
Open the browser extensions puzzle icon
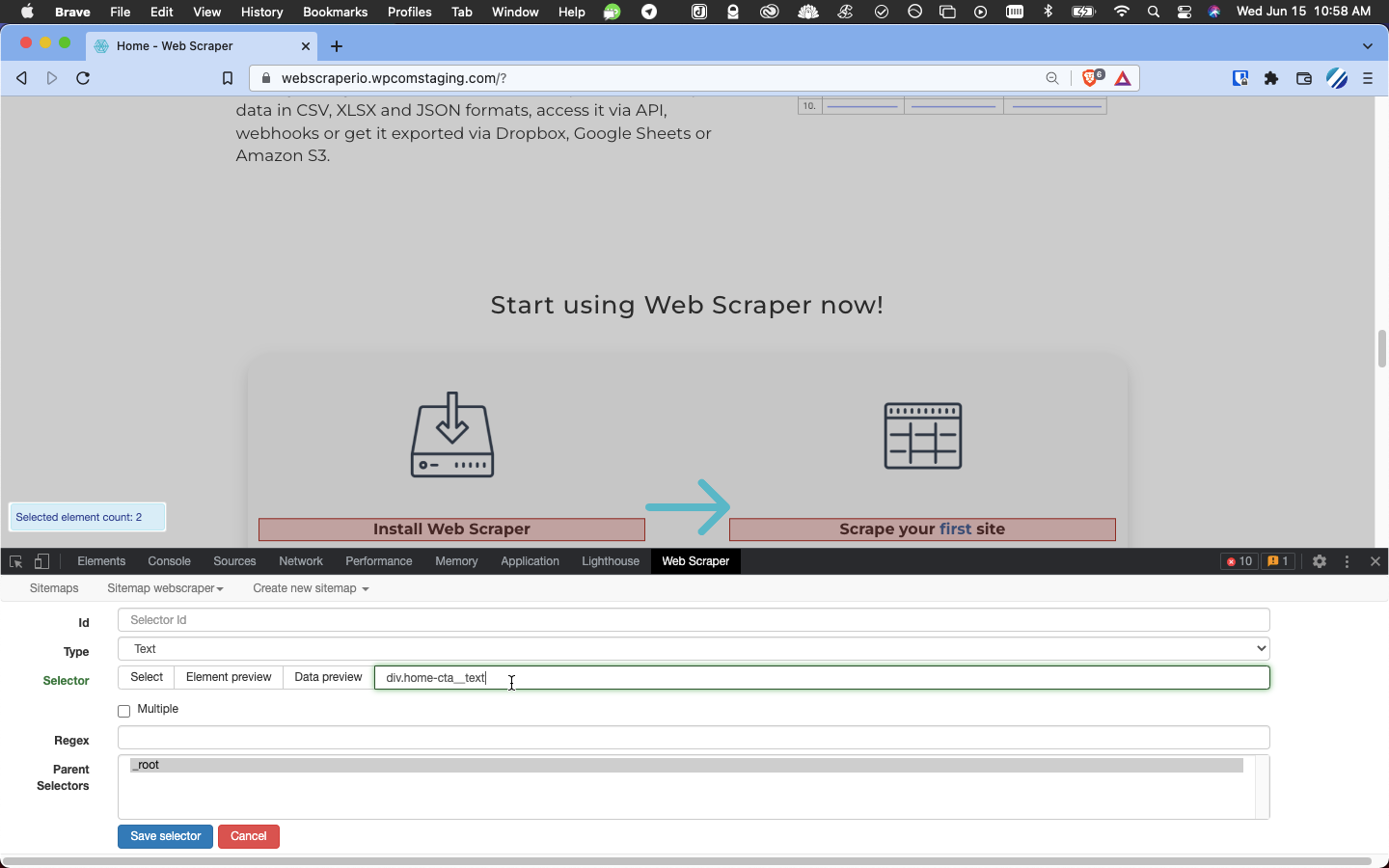click(1271, 78)
